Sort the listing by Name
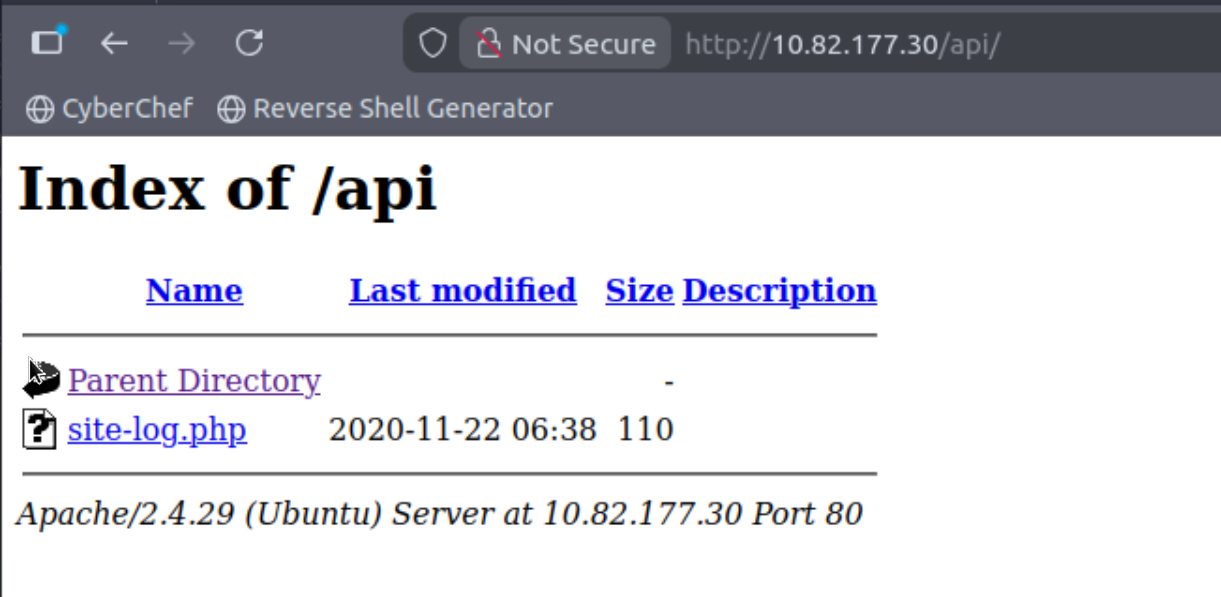This screenshot has width=1221, height=597. coord(194,291)
